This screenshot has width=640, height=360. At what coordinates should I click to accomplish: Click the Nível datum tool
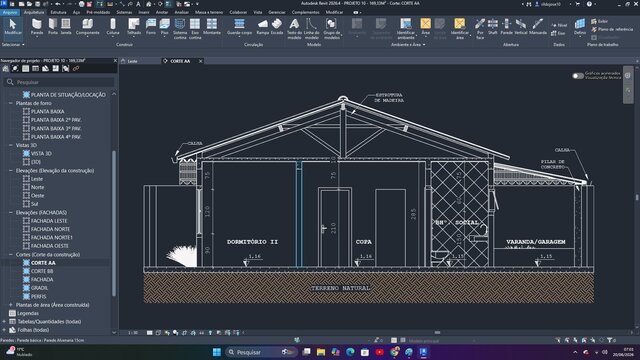[x=559, y=25]
